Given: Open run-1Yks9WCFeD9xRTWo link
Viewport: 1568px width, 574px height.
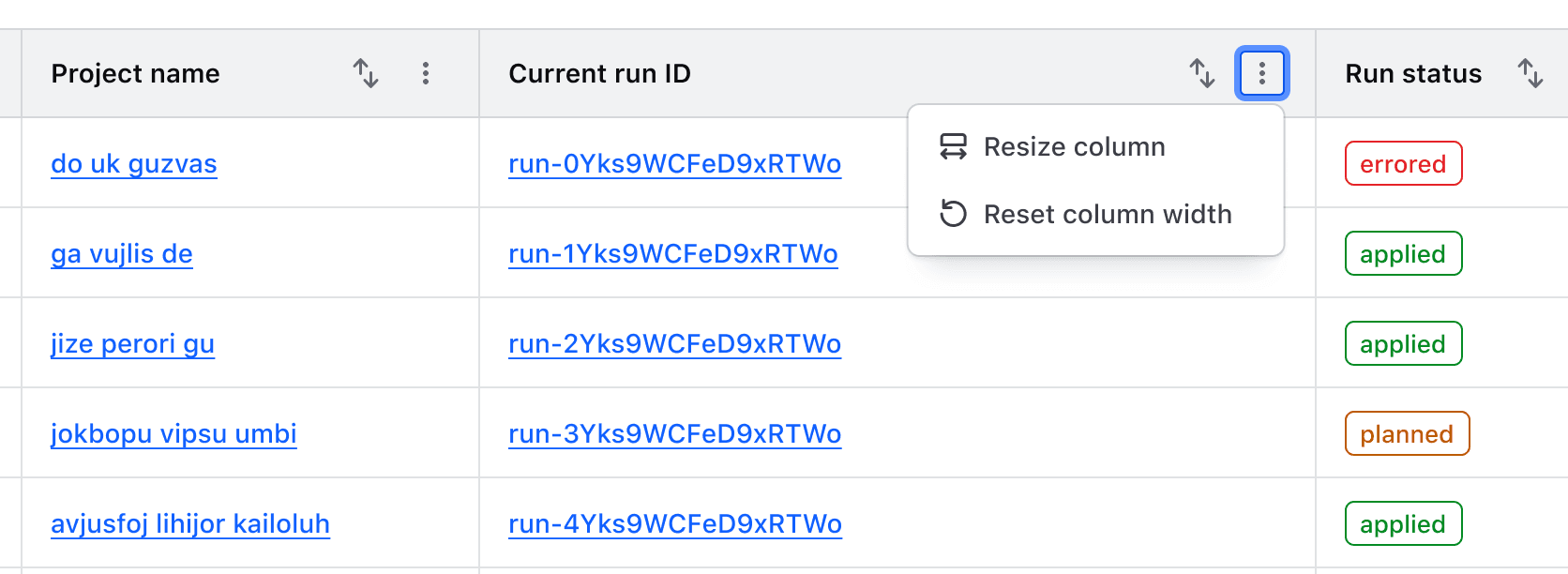Looking at the screenshot, I should coord(672,254).
